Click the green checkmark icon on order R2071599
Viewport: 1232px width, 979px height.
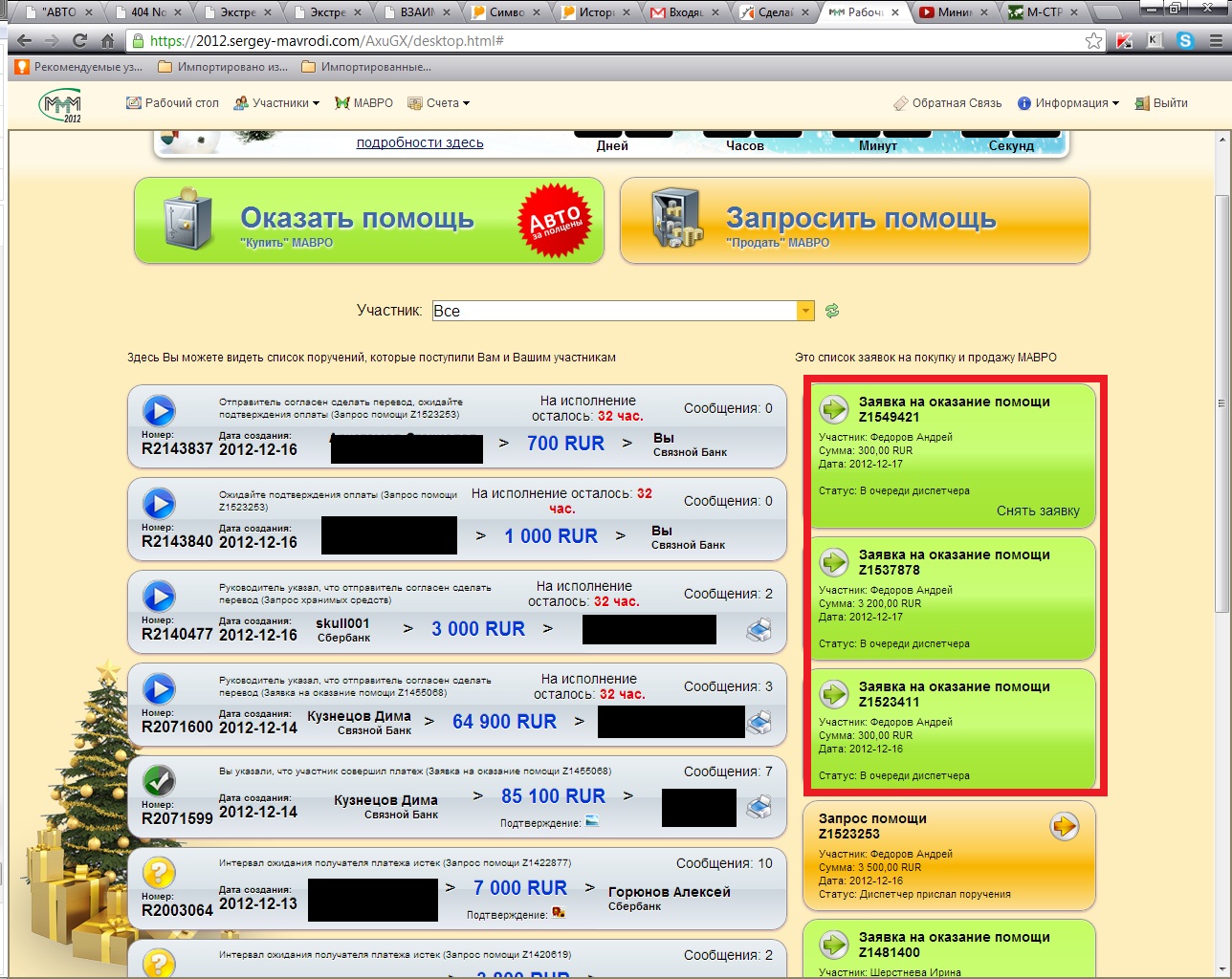click(x=159, y=781)
